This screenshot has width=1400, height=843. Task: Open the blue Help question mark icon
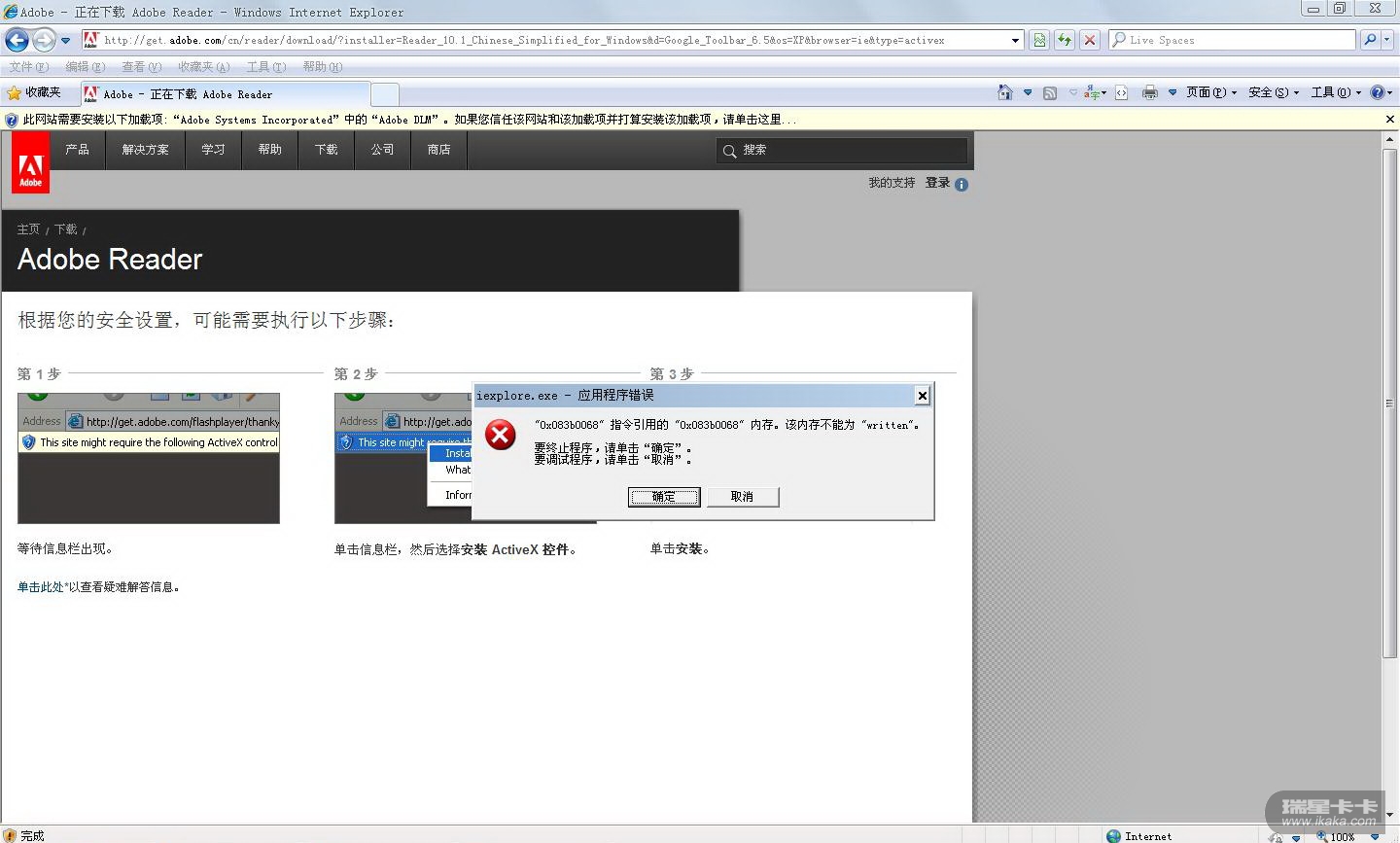[x=1381, y=93]
